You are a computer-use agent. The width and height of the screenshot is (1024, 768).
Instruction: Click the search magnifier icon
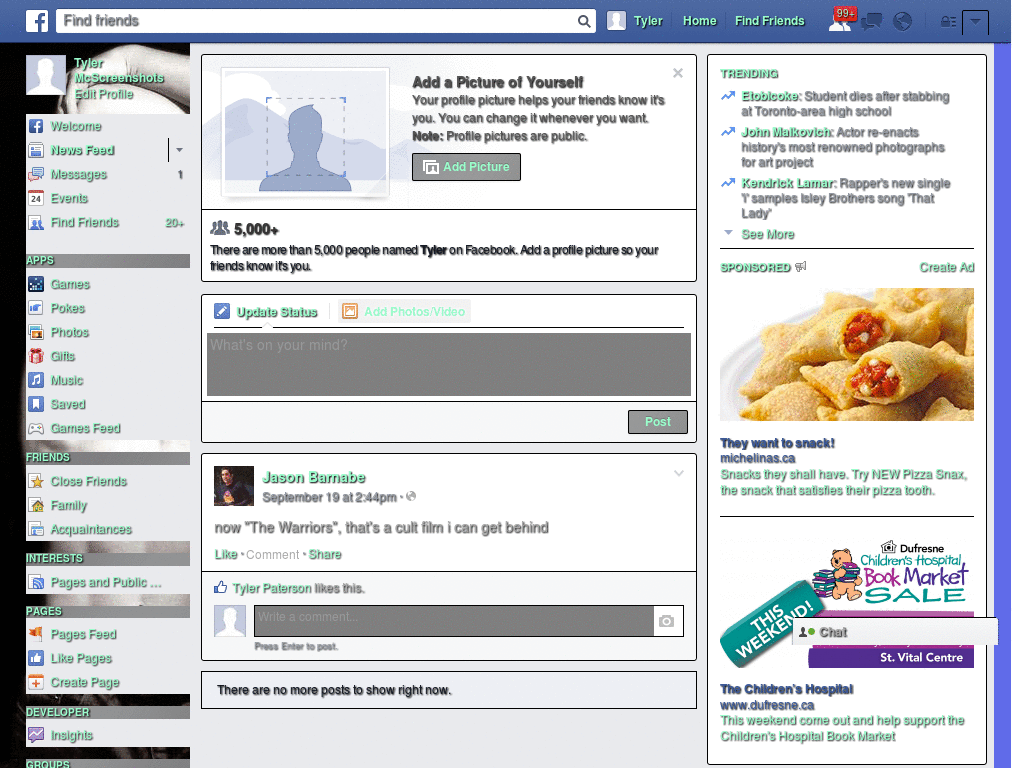point(584,22)
